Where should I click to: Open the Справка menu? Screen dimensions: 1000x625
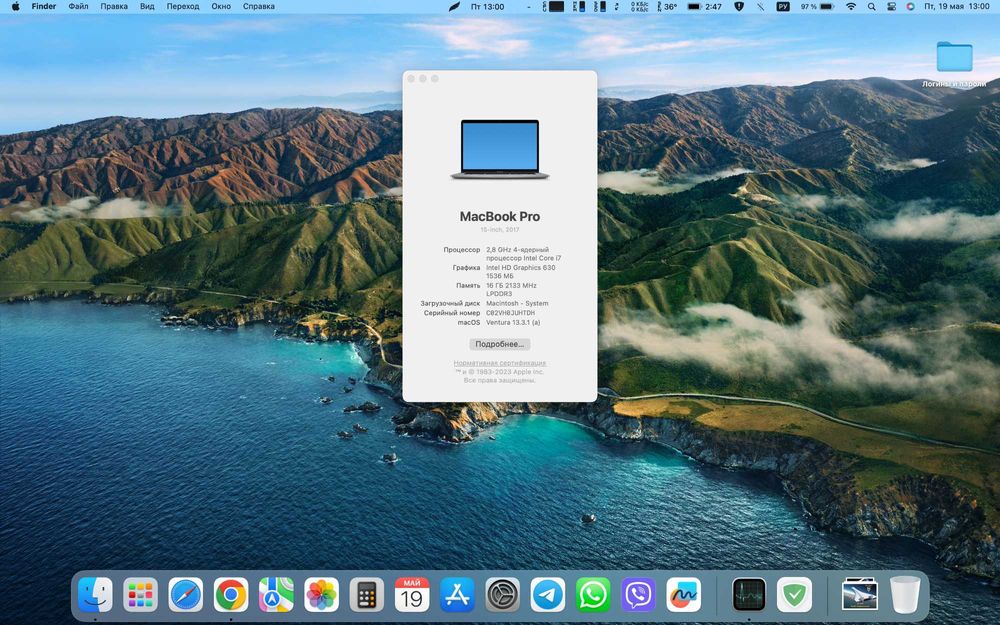[259, 6]
